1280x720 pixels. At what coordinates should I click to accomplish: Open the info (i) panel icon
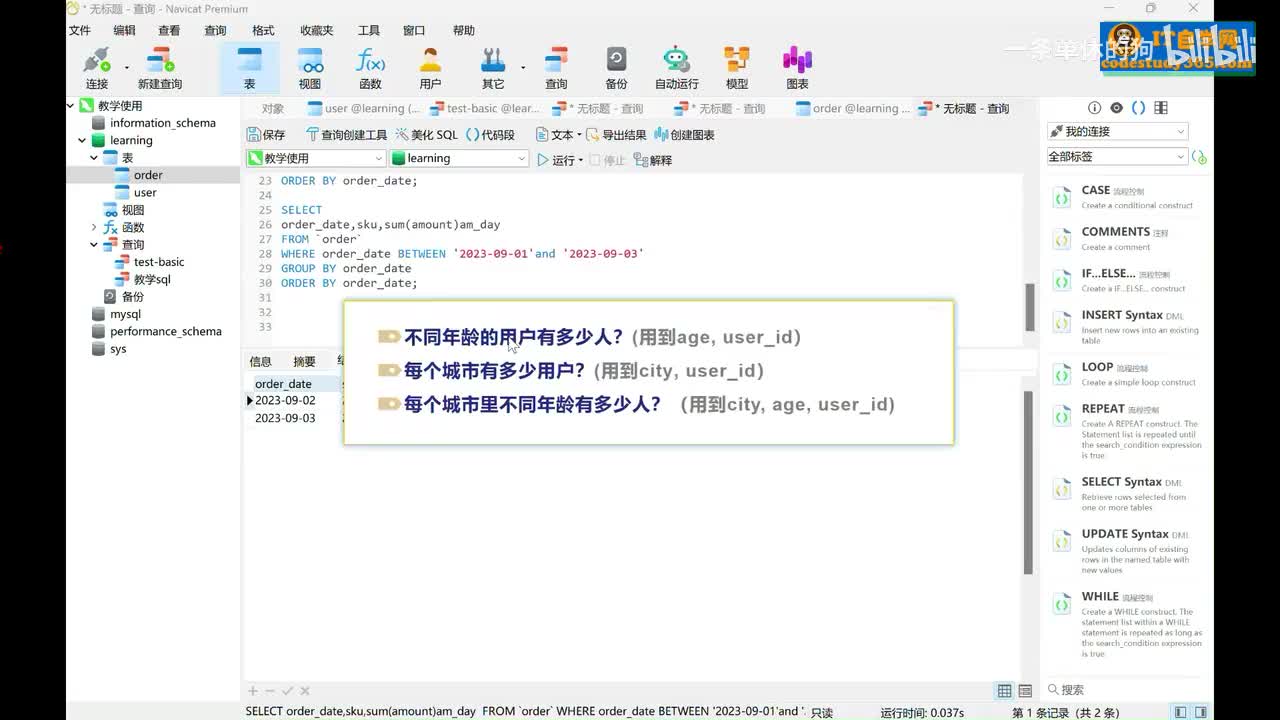(1094, 108)
